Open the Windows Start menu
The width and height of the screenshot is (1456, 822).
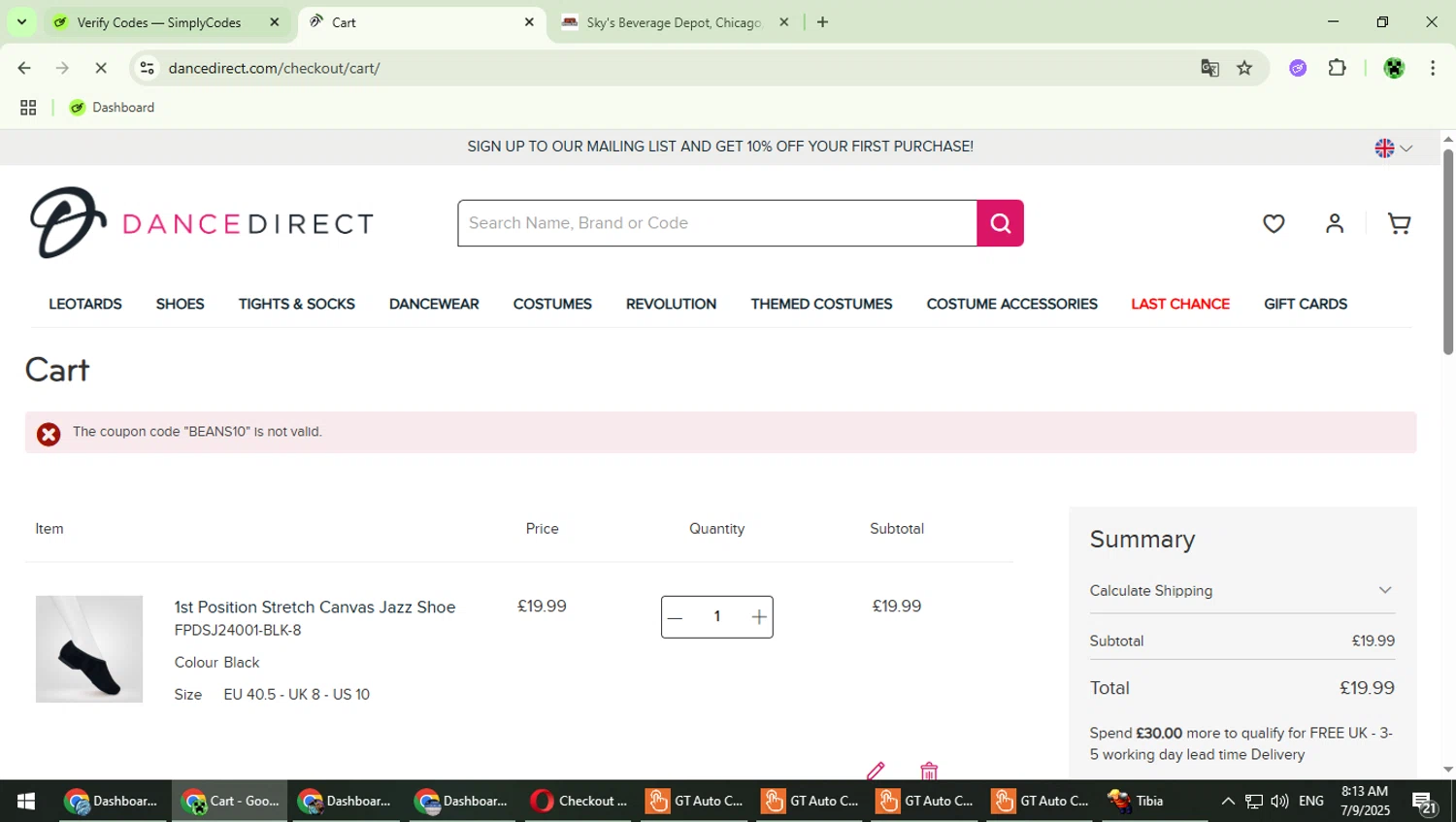point(26,802)
